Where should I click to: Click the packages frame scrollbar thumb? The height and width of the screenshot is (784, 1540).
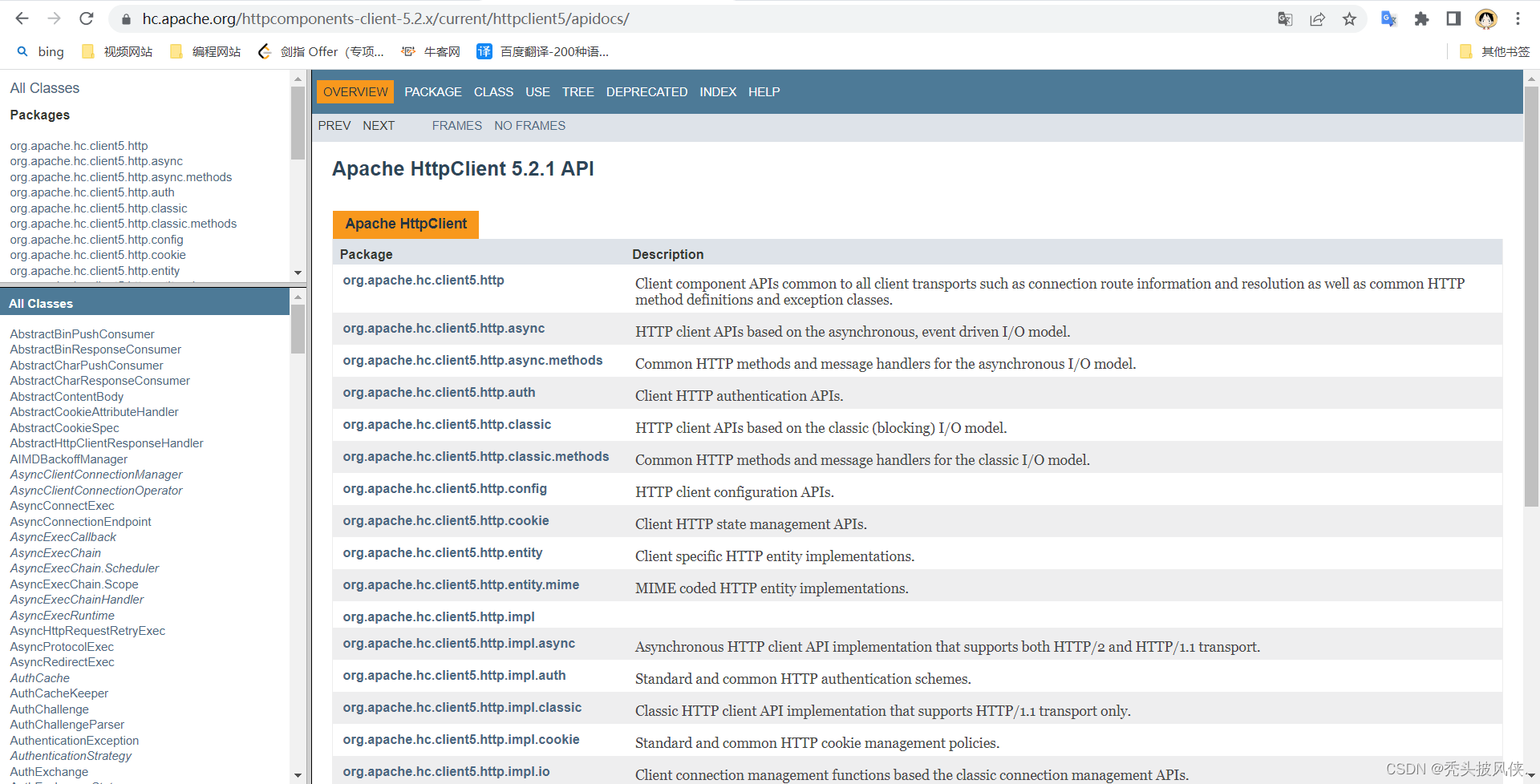298,123
